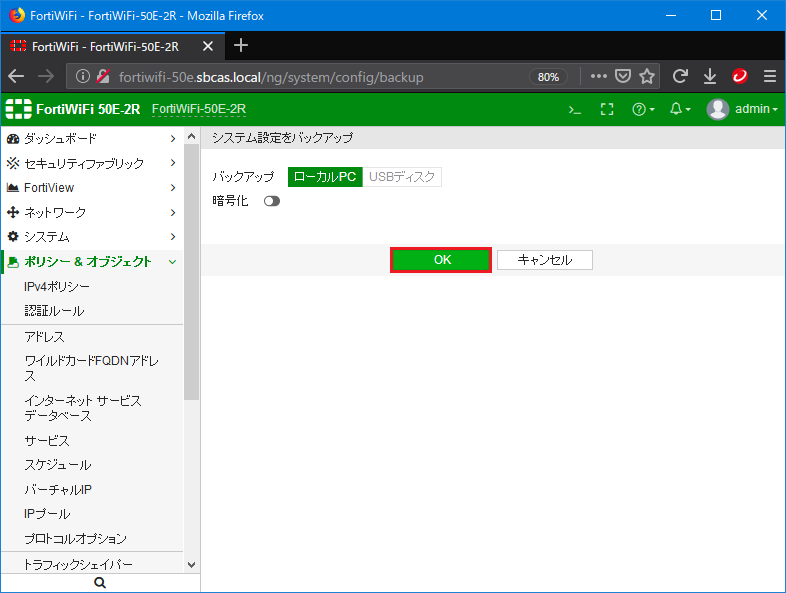Click the Security Fabric icon

[13, 163]
